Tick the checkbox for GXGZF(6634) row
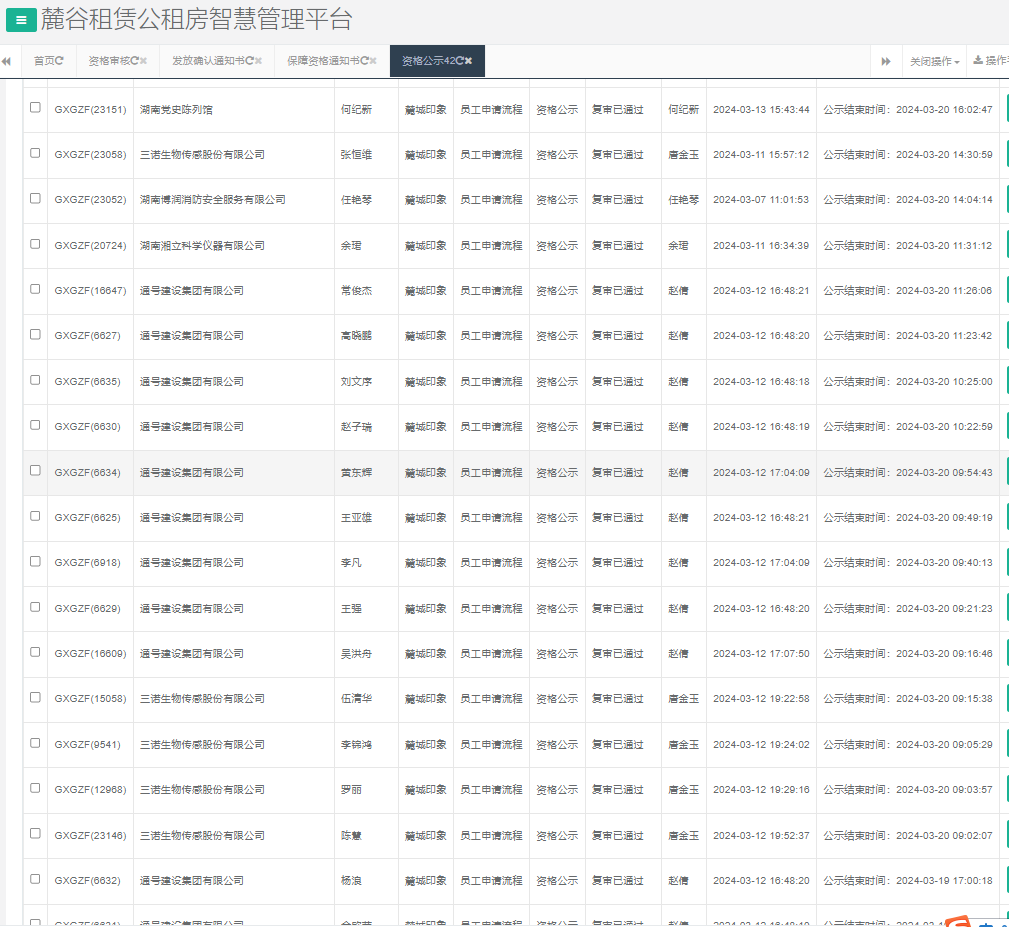This screenshot has width=1009, height=927. click(35, 471)
